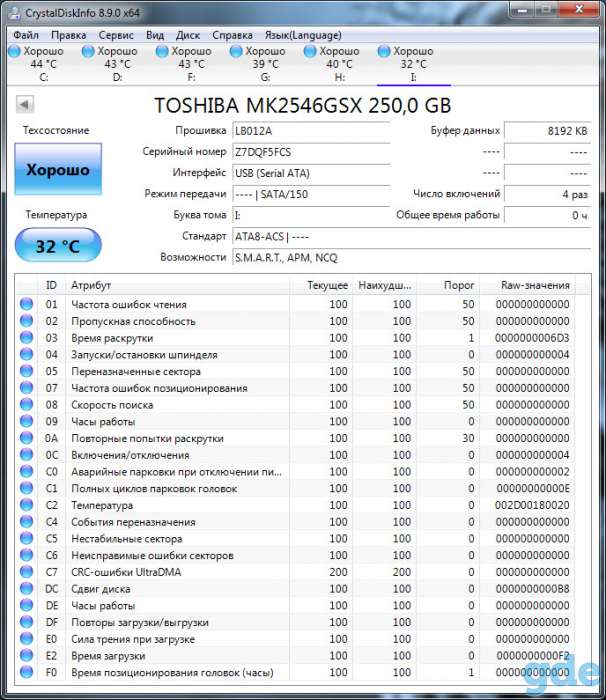Click status icon for Время загрузки

click(27, 655)
